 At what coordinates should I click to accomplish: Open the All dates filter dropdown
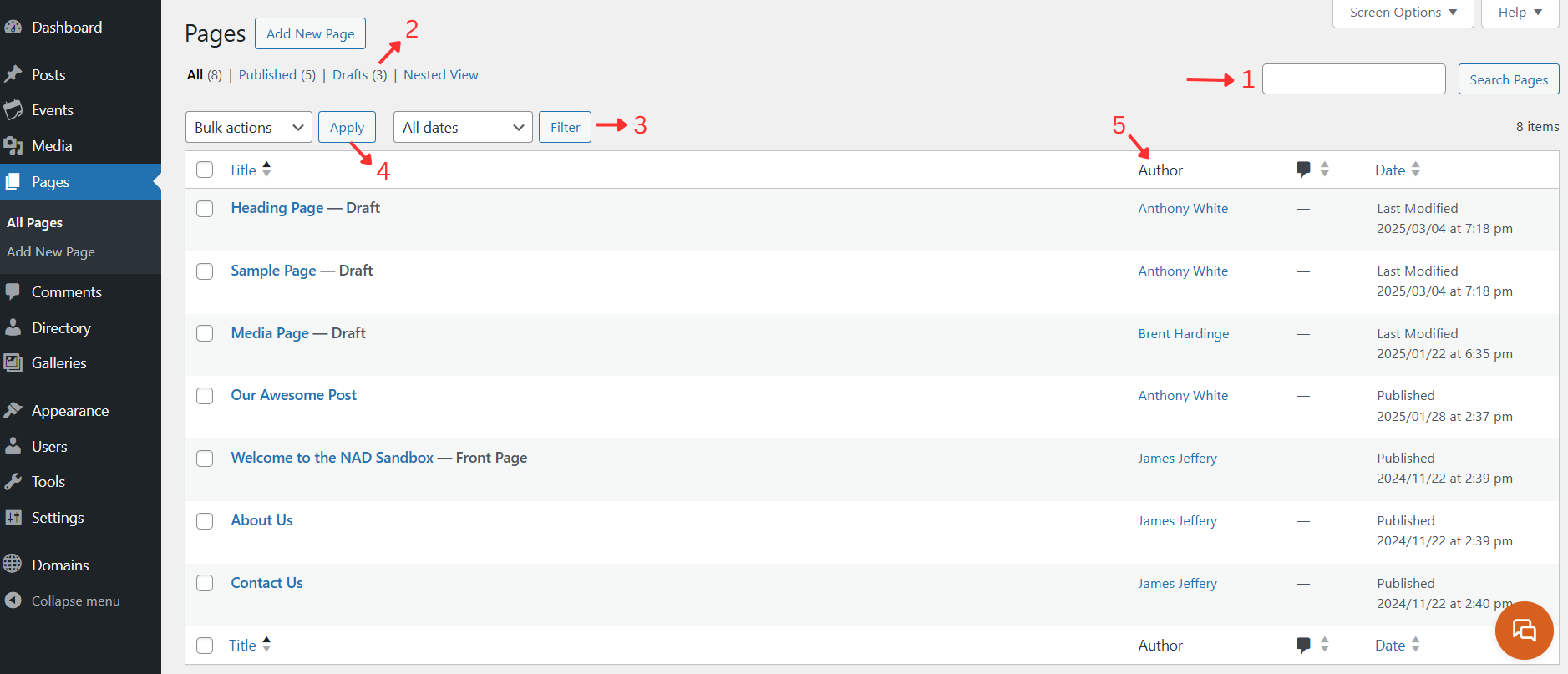[x=463, y=127]
